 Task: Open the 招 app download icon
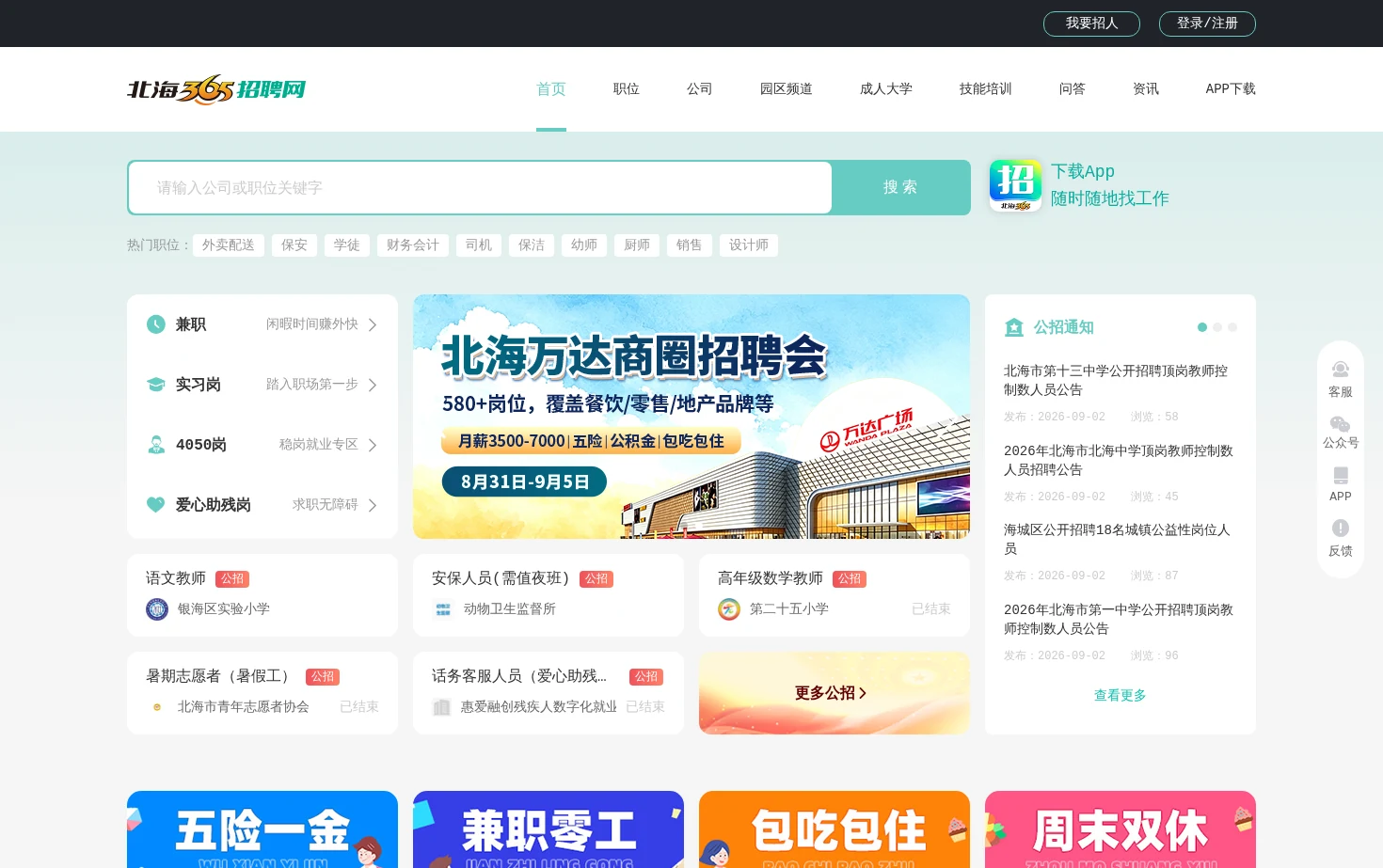click(x=1015, y=185)
